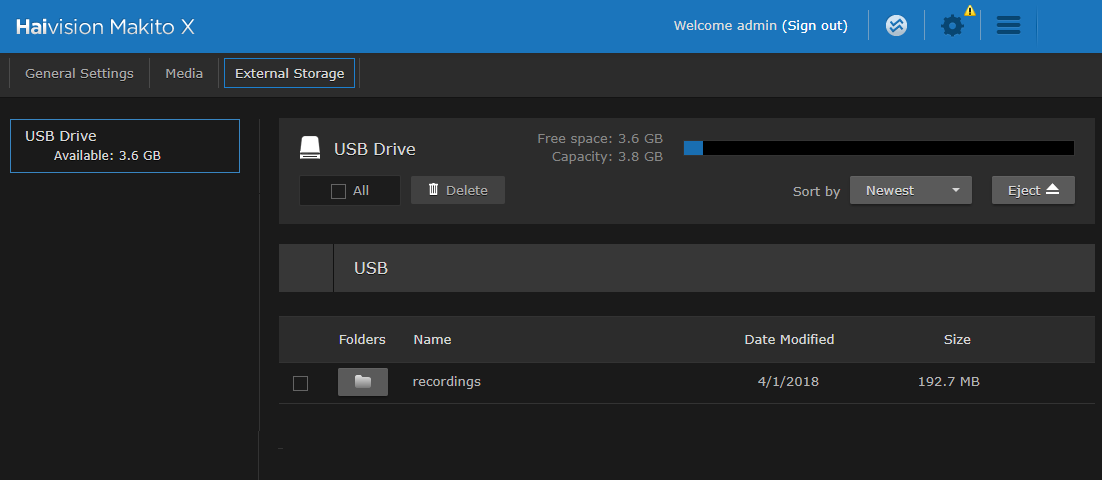
Task: Click the storage capacity usage bar
Action: 878,148
